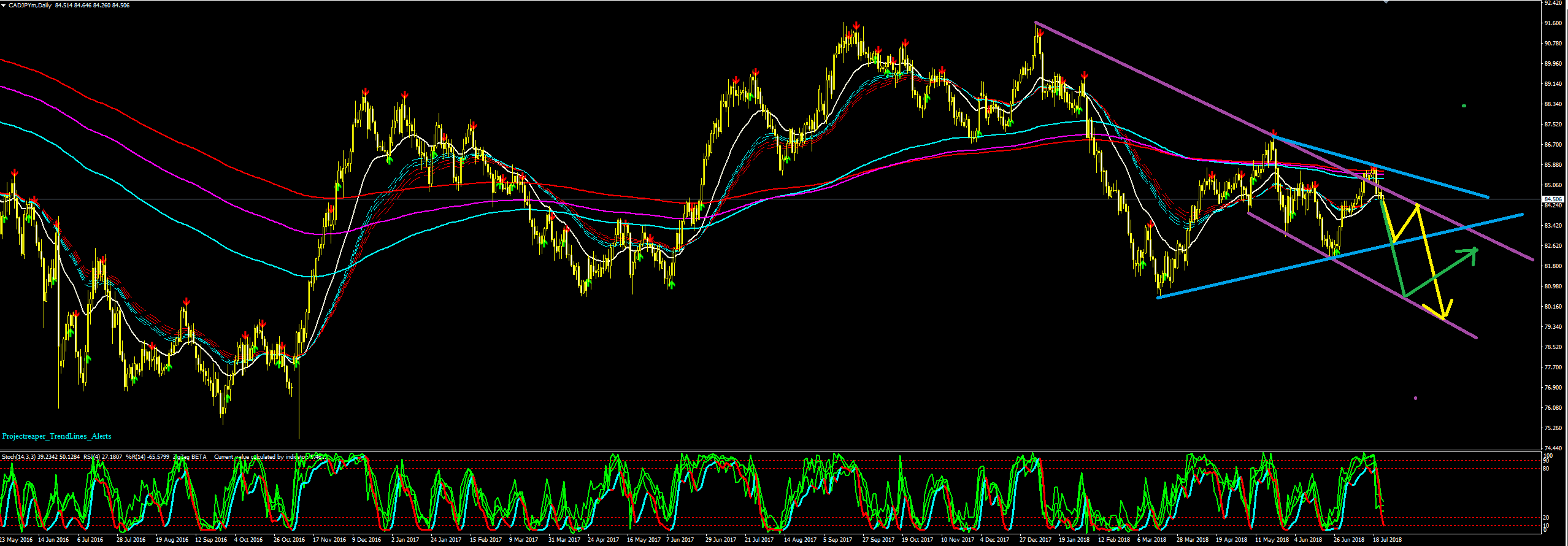Click the oscillator scale label 80
The height and width of the screenshot is (546, 1568).
1546,469
